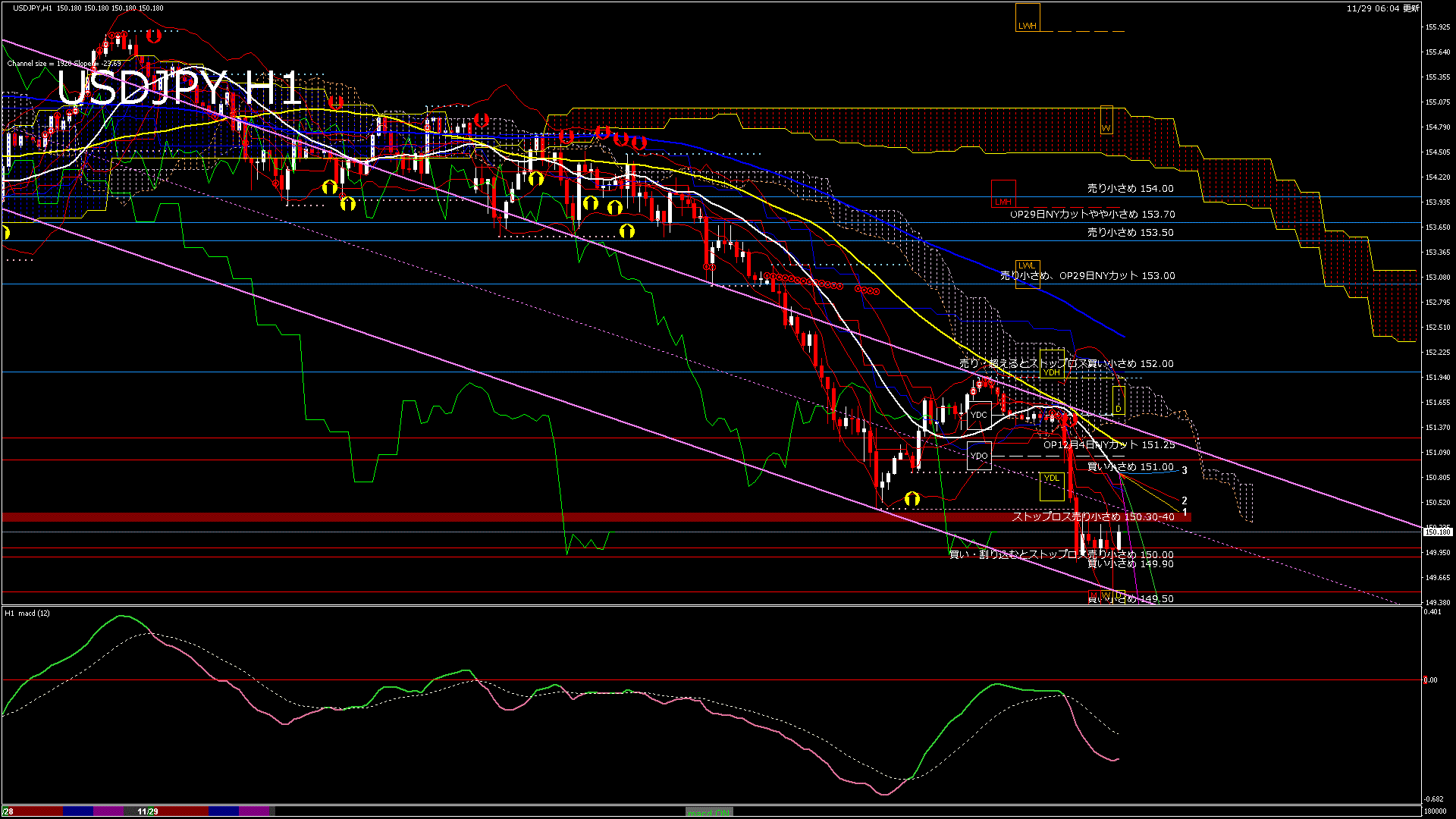The height and width of the screenshot is (819, 1456).
Task: Select the YDO white marker box
Action: pyautogui.click(x=979, y=456)
